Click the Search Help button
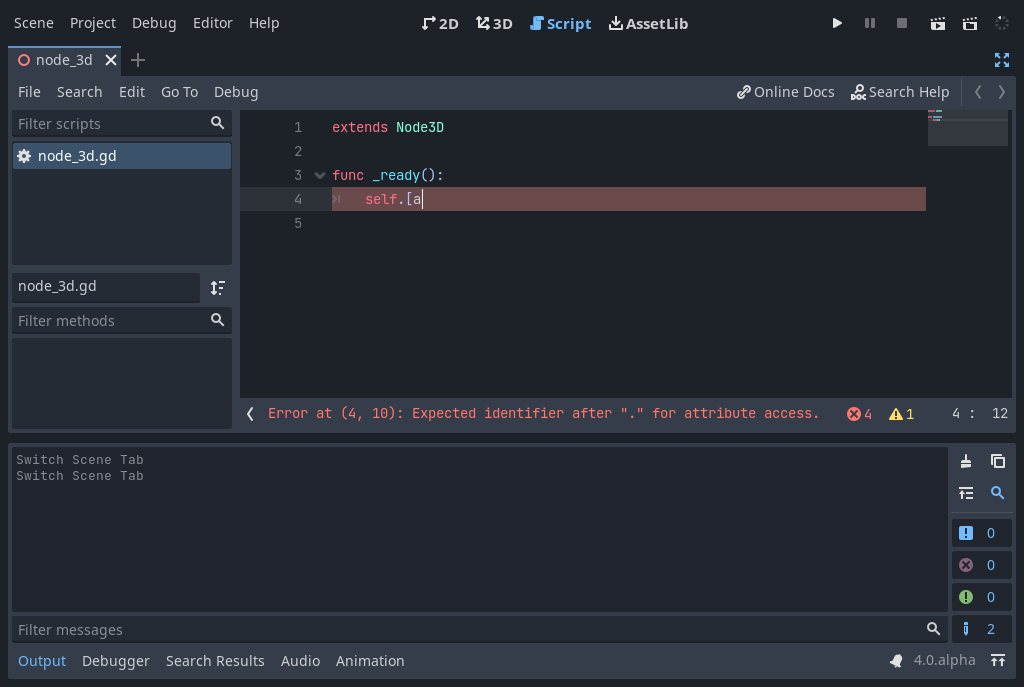Screen dimensions: 1024x687 [900, 92]
